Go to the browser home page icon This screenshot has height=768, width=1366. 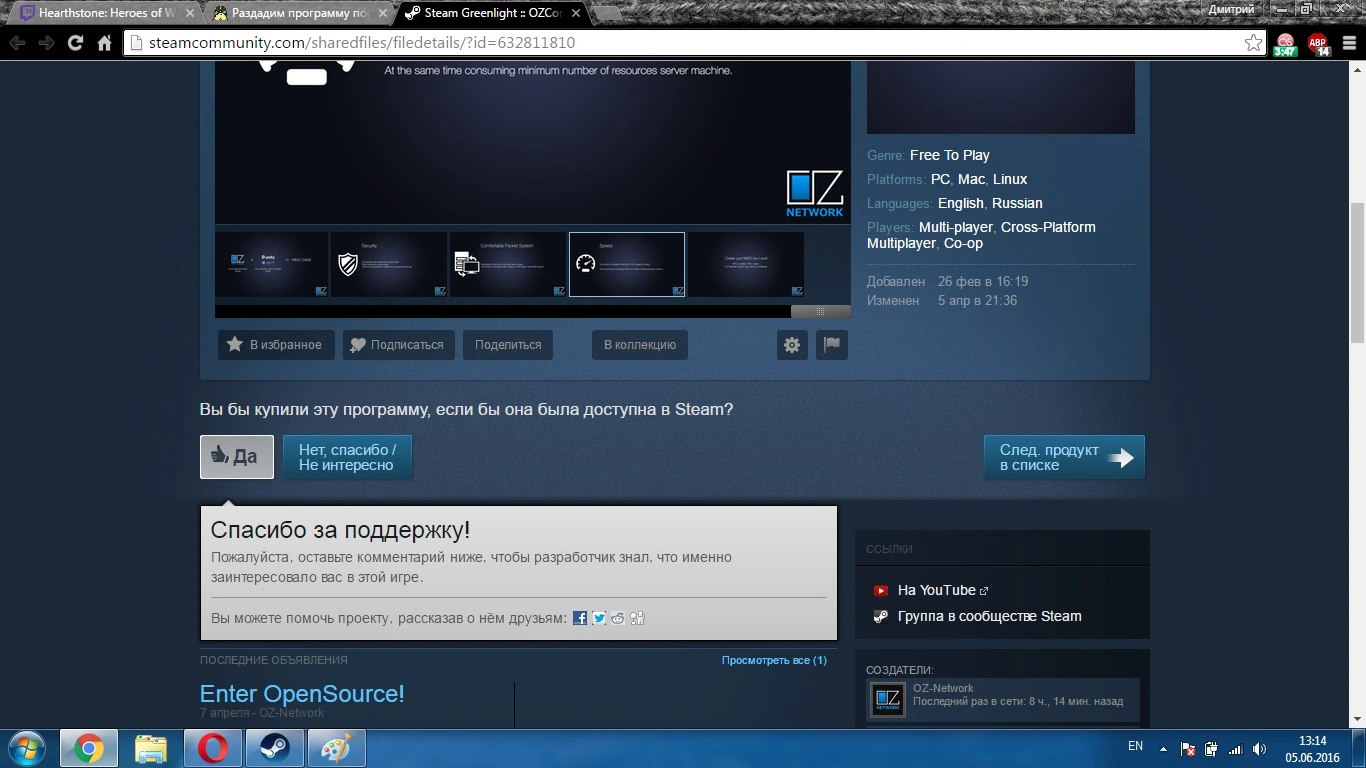point(104,43)
